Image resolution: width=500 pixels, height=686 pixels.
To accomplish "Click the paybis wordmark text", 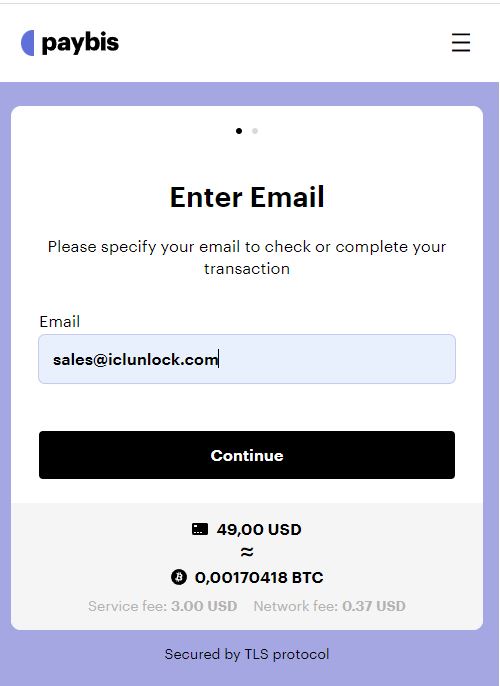I will tap(80, 43).
